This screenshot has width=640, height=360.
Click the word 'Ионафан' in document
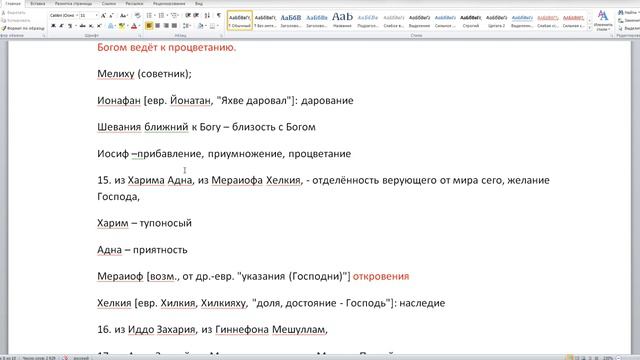[119, 100]
